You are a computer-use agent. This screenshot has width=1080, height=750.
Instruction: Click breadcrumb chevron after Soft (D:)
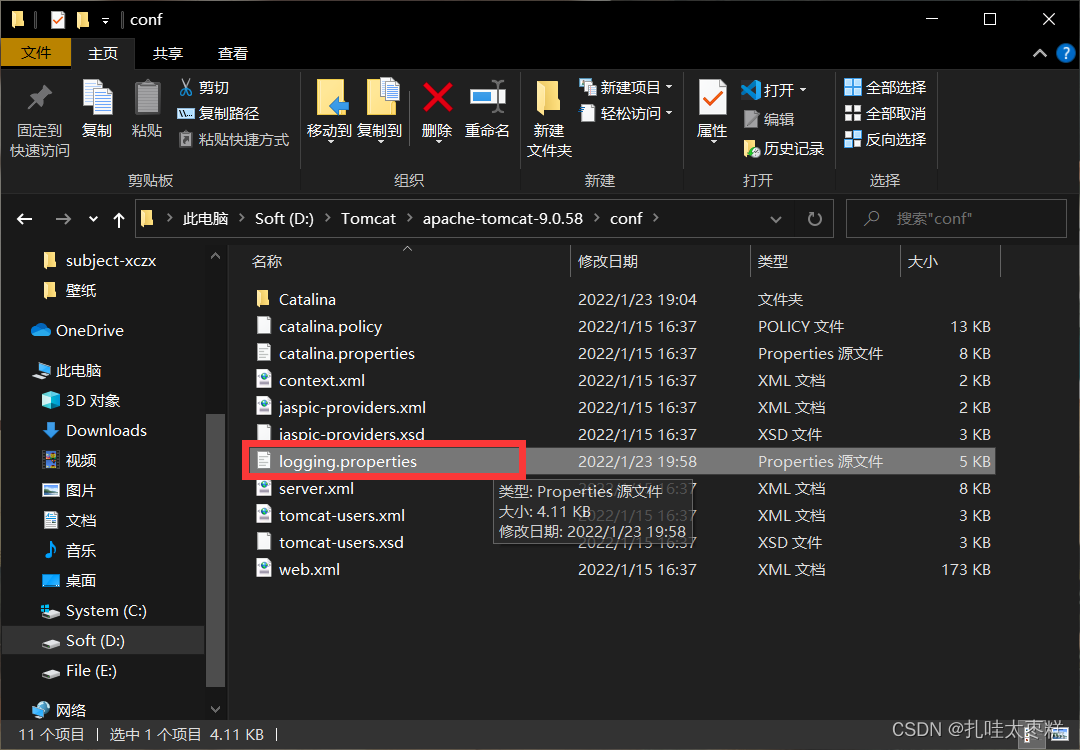point(327,218)
